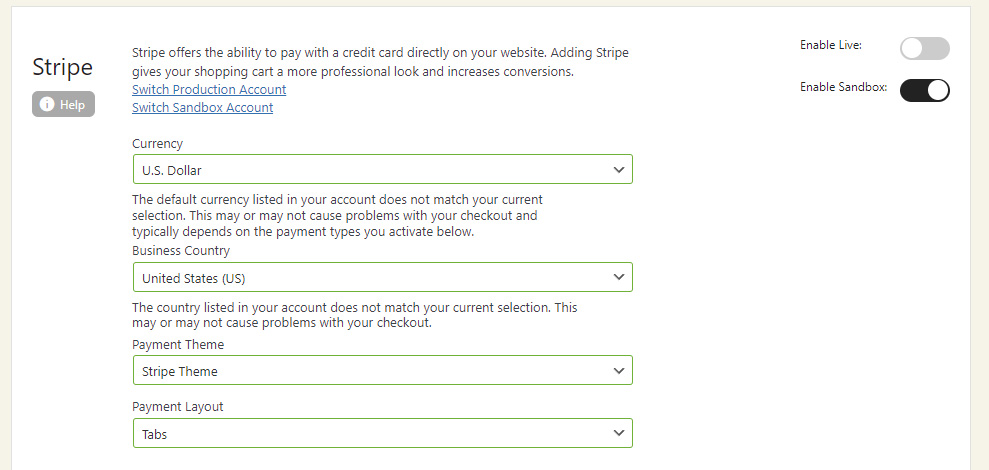The height and width of the screenshot is (470, 989).
Task: Click the Switch Production Account link
Action: click(209, 90)
